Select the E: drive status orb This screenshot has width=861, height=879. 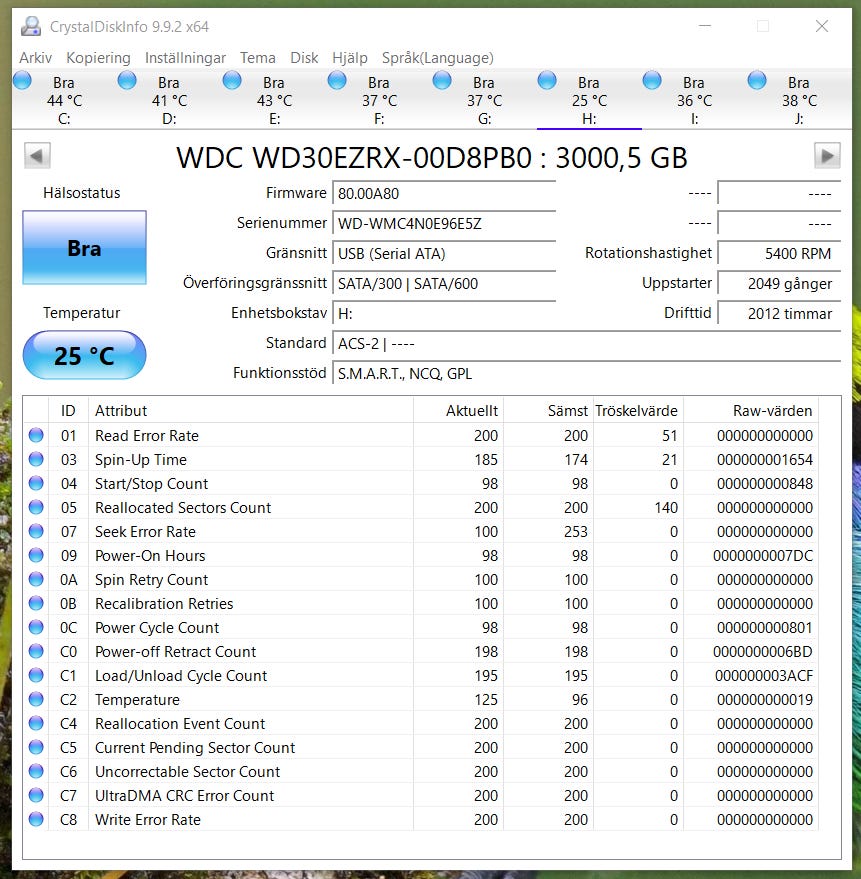[232, 81]
